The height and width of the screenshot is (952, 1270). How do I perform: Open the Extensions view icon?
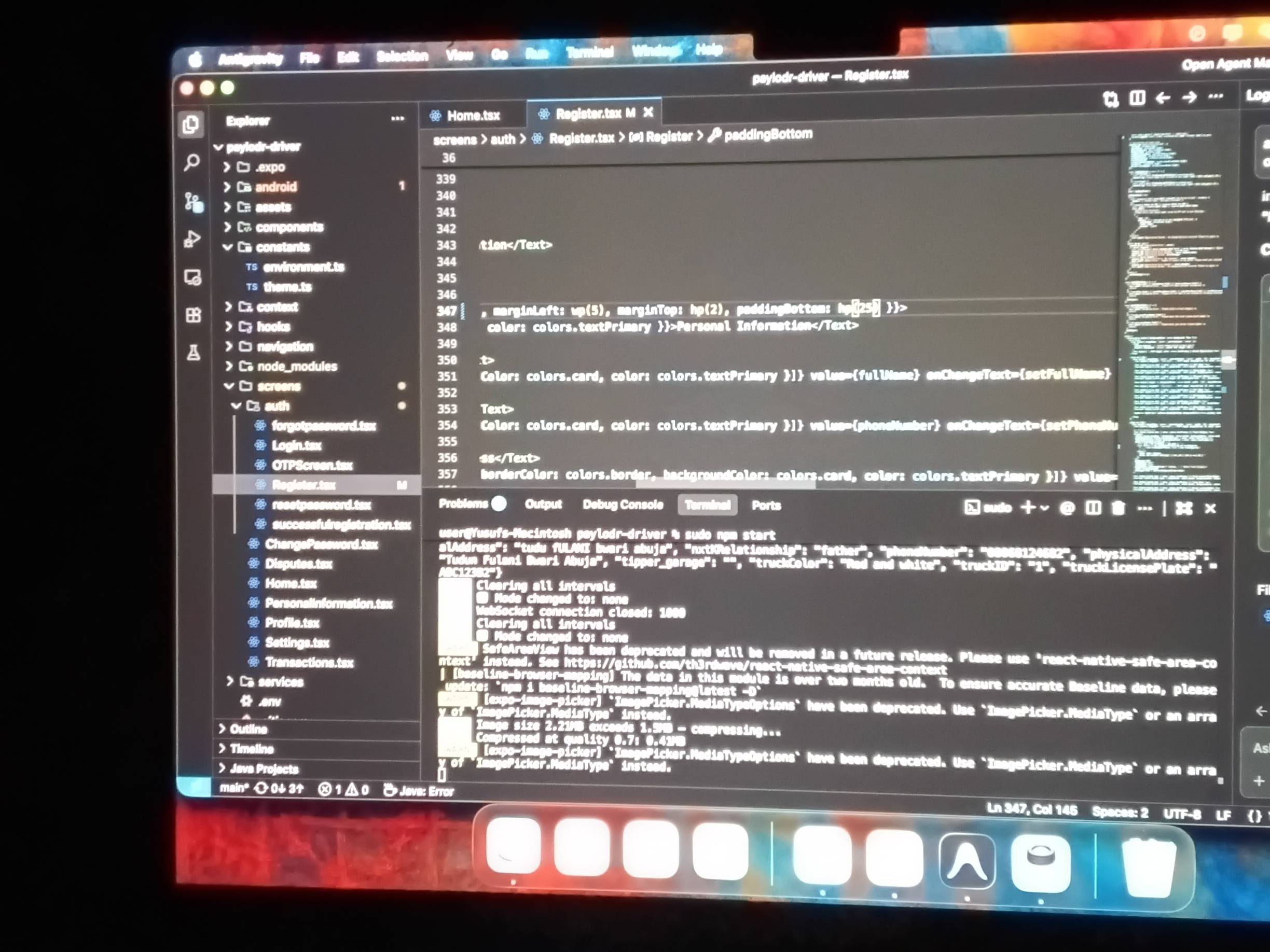click(x=194, y=315)
